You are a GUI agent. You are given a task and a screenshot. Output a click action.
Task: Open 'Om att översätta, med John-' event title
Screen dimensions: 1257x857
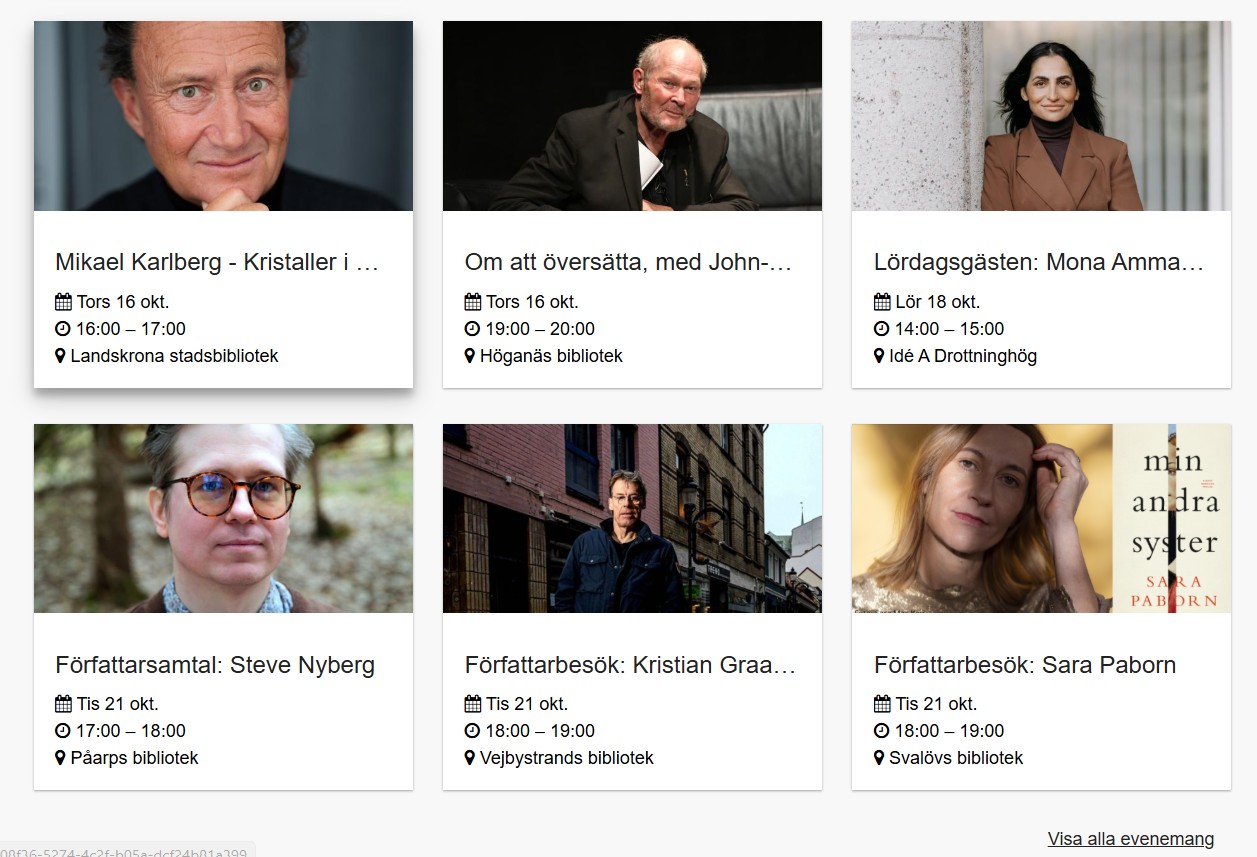(628, 262)
